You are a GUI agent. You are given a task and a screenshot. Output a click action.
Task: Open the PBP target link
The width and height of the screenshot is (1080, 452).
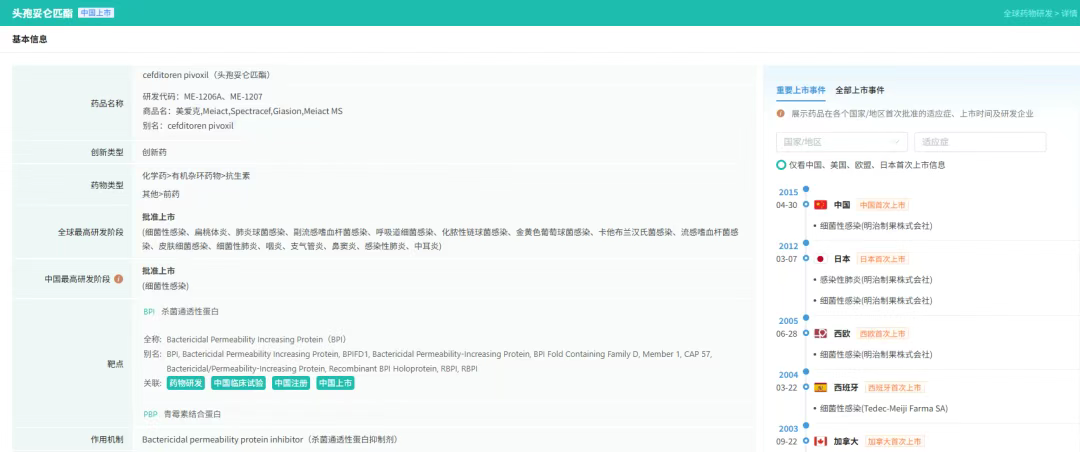tap(150, 415)
